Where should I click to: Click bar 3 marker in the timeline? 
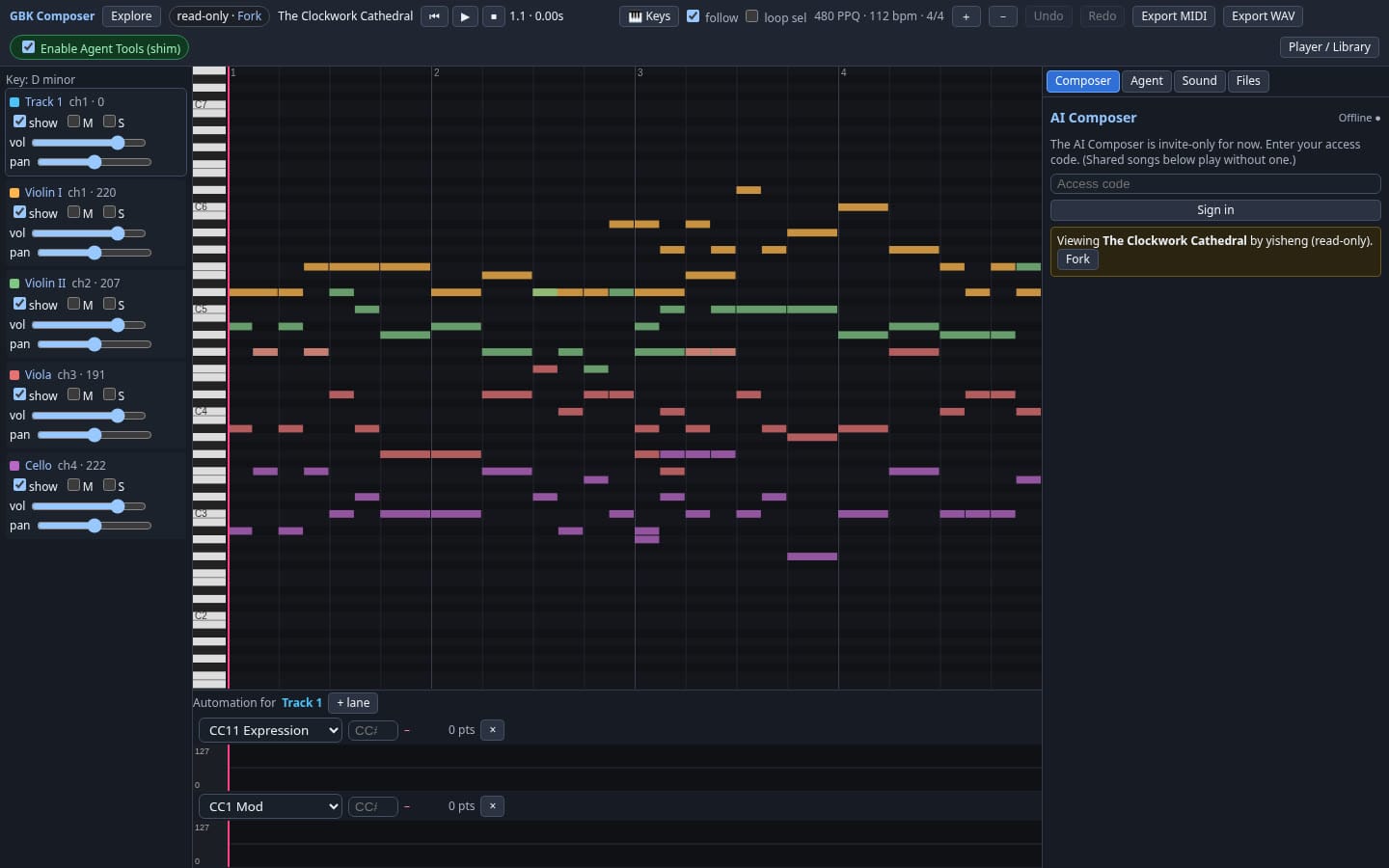640,72
